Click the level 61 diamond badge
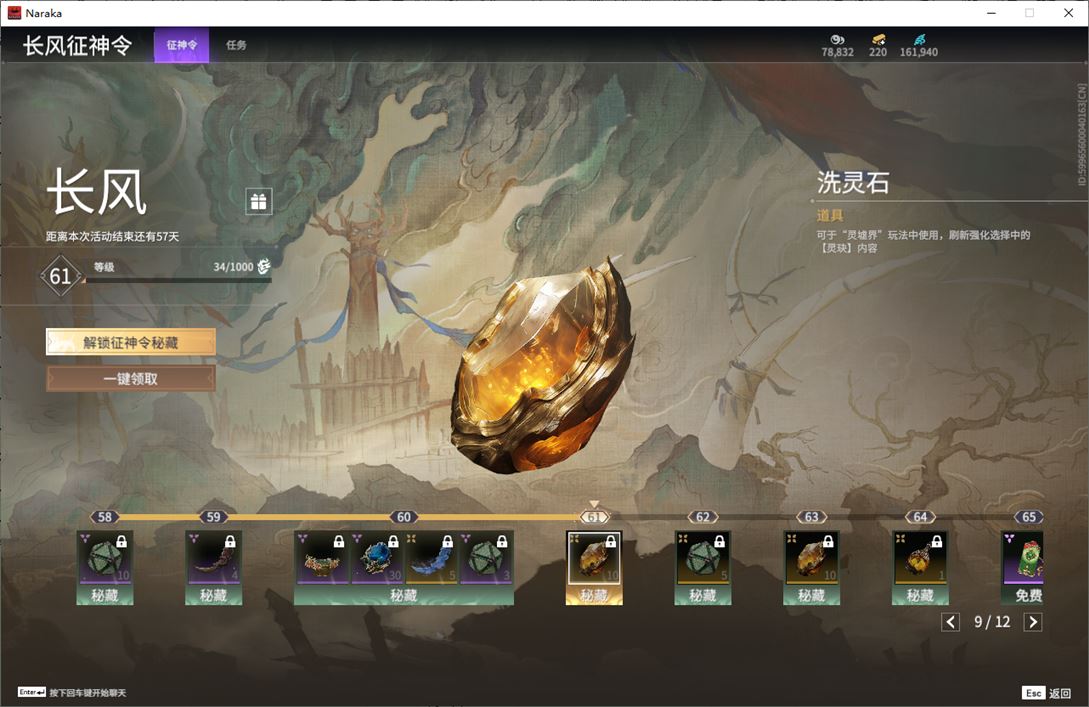 tap(60, 276)
